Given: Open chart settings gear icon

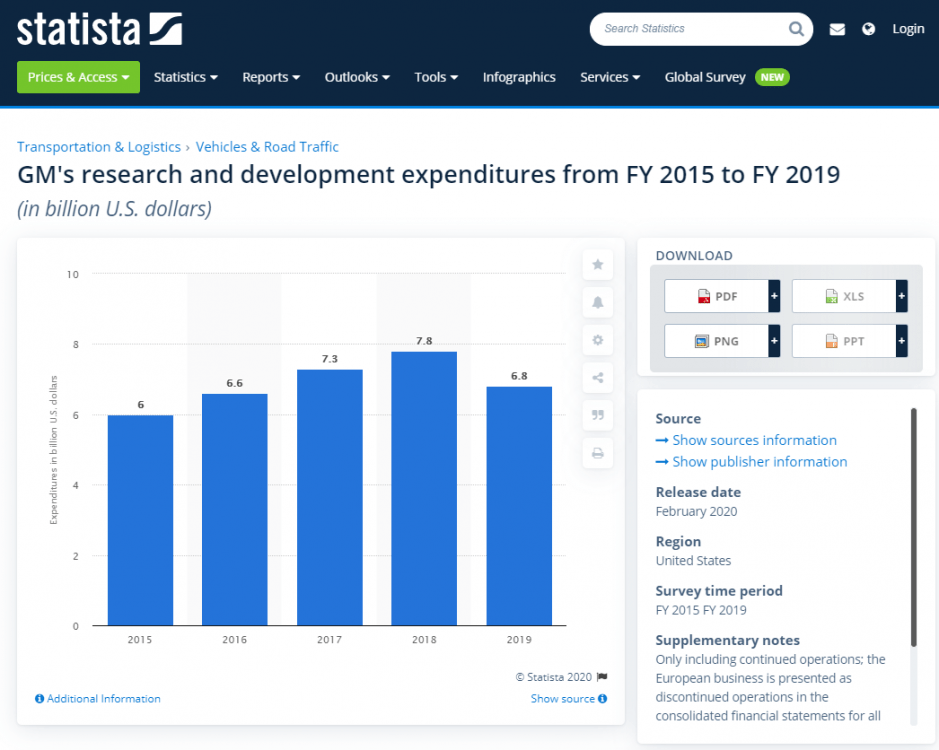Looking at the screenshot, I should [597, 340].
